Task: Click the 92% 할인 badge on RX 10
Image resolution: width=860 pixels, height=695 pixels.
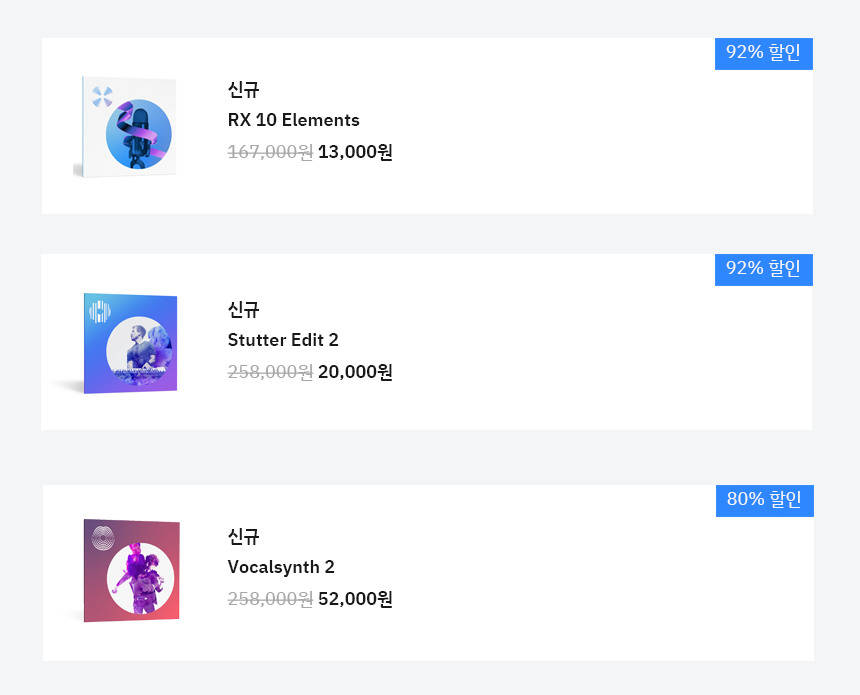Action: [x=763, y=53]
